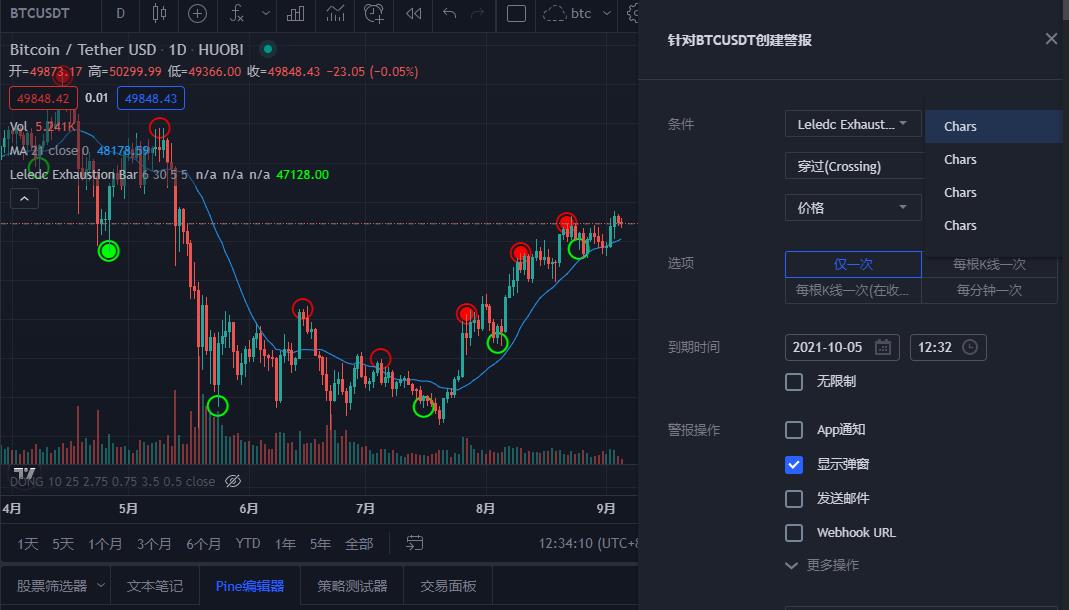Click the green market status dot
This screenshot has height=610, width=1069.
268,49
